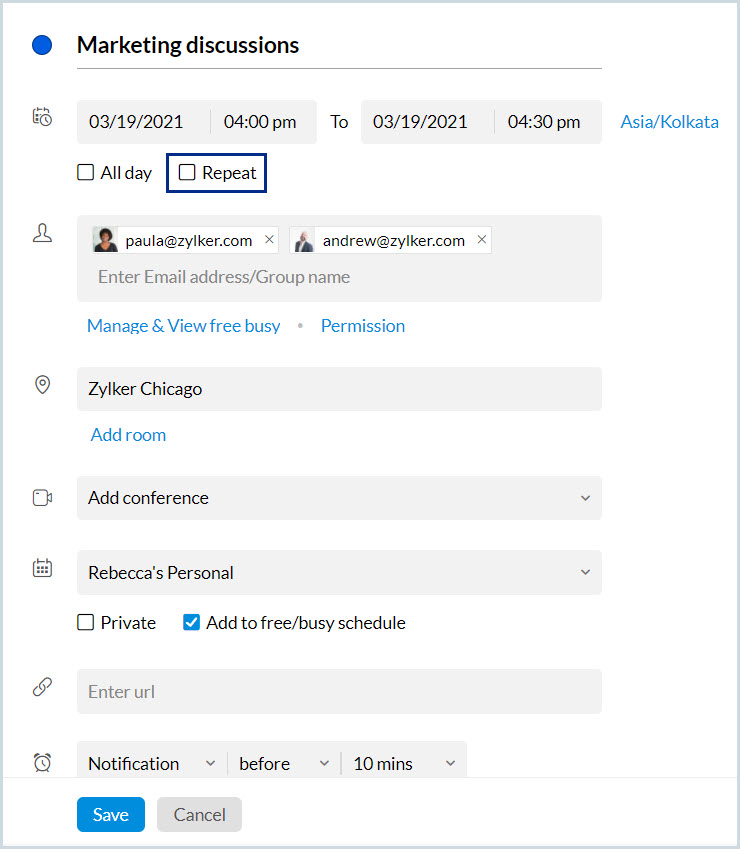The image size is (740, 849).
Task: Click the Save button
Action: point(110,815)
